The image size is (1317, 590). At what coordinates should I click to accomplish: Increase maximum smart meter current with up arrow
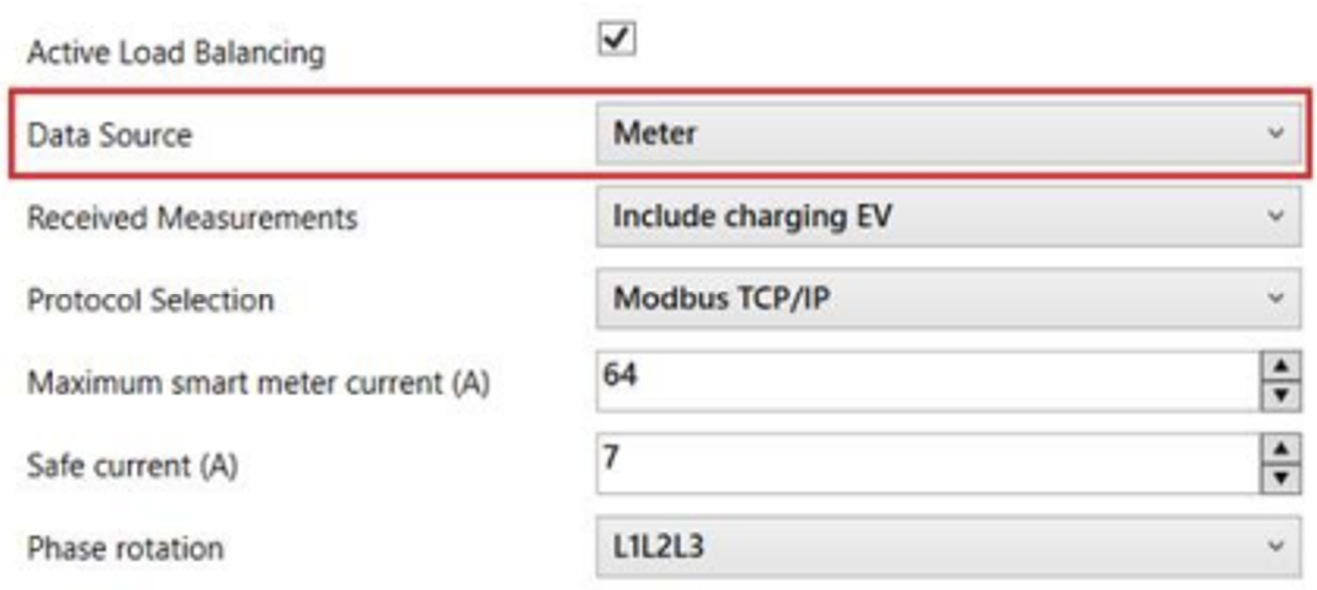(x=1281, y=368)
